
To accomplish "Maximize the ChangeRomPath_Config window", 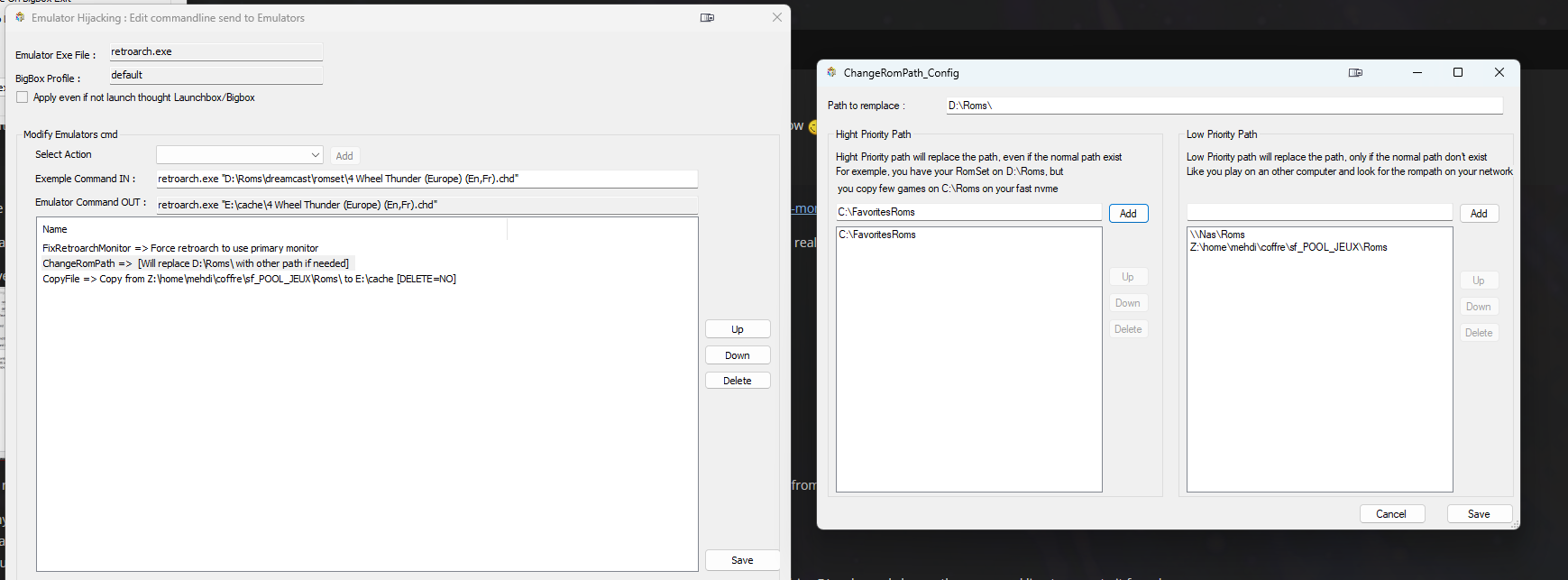I will (x=1458, y=72).
